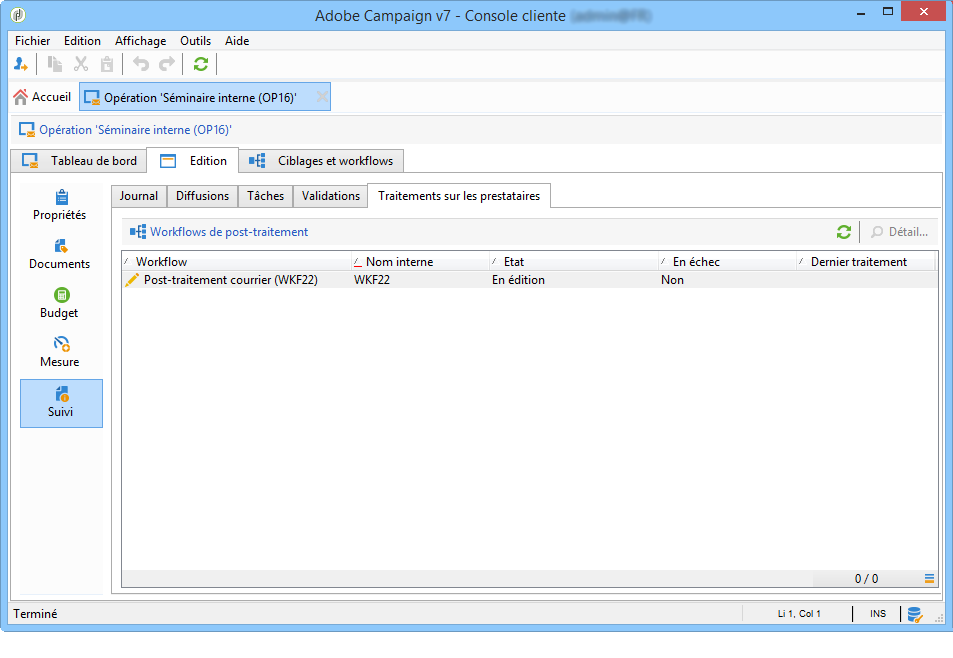This screenshot has height=658, width=953.
Task: Click the pencil icon of Post-traitement courrier row
Action: coord(131,280)
